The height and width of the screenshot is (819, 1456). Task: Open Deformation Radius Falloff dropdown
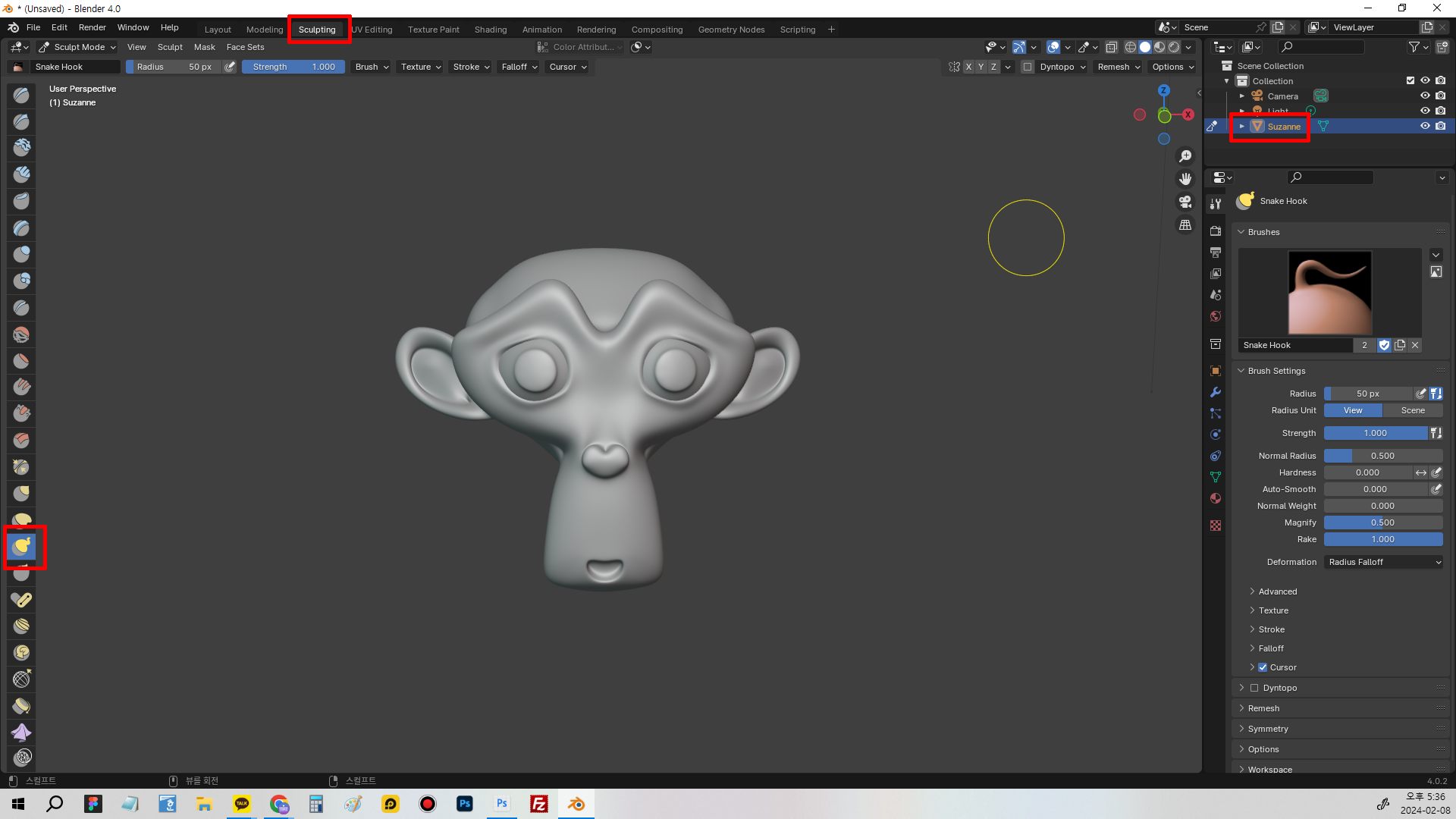pos(1383,562)
